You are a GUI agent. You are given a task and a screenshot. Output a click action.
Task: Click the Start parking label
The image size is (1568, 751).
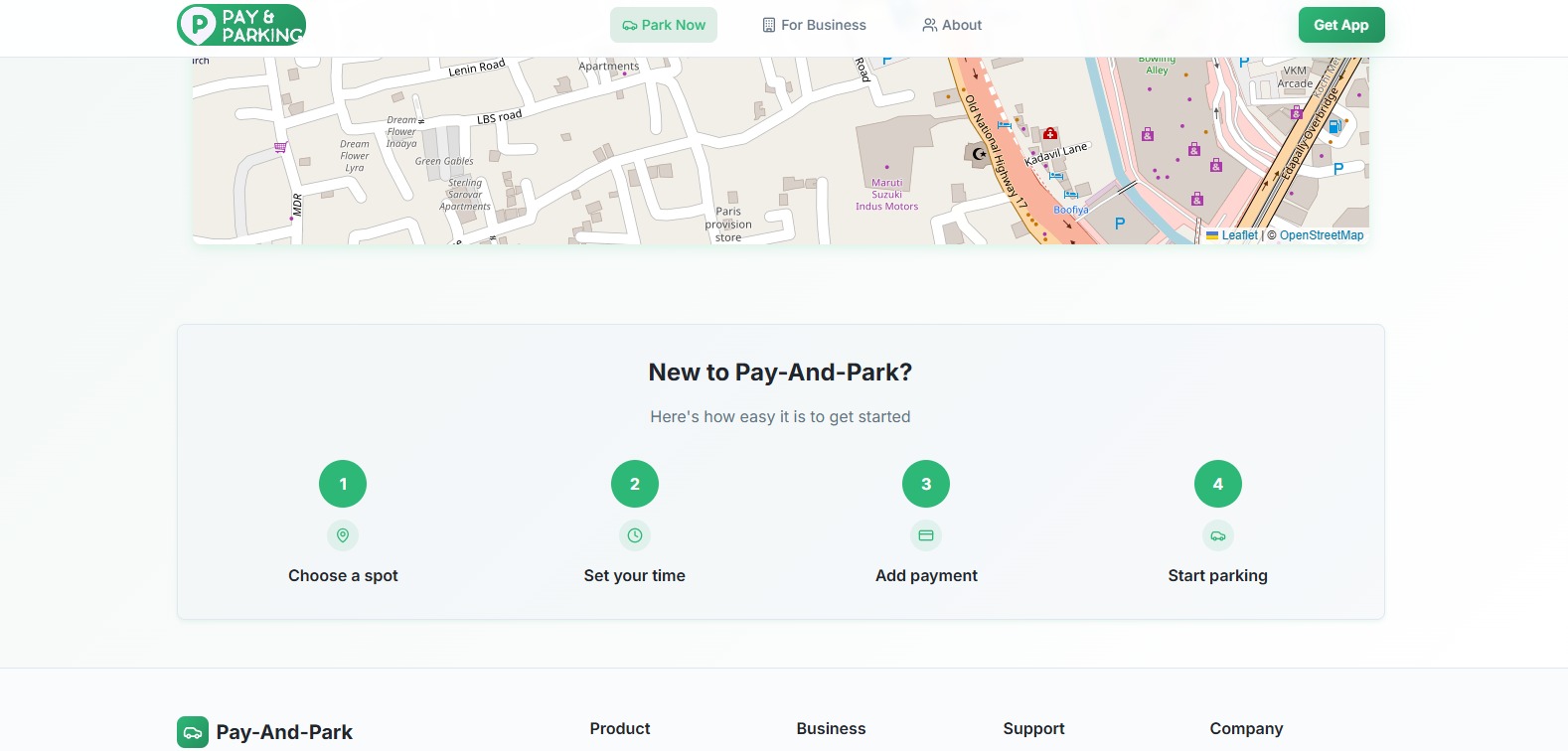tap(1218, 575)
